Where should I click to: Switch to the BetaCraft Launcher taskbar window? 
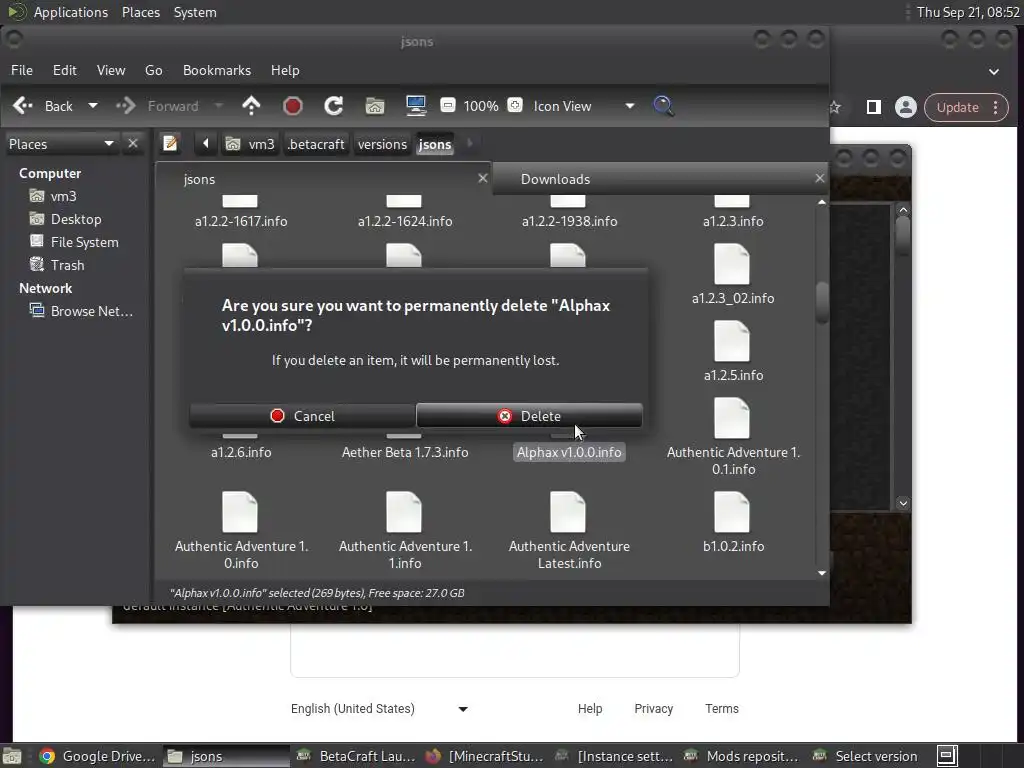point(356,756)
